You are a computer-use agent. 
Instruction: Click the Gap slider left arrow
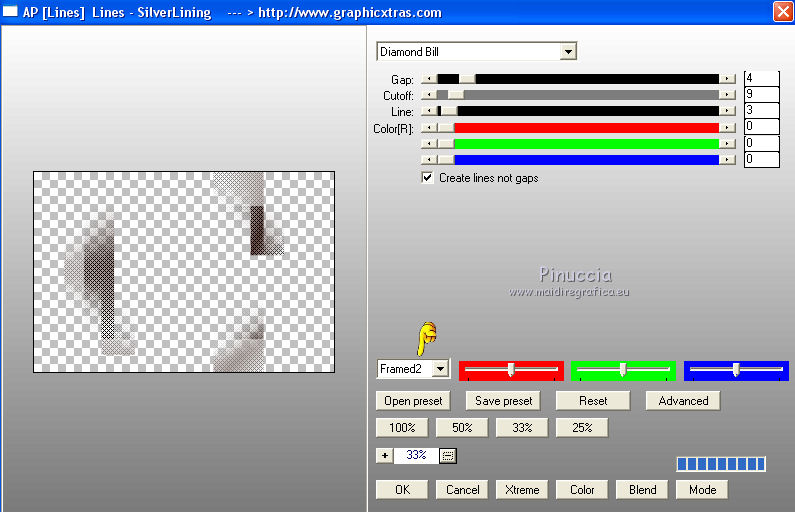click(x=429, y=79)
